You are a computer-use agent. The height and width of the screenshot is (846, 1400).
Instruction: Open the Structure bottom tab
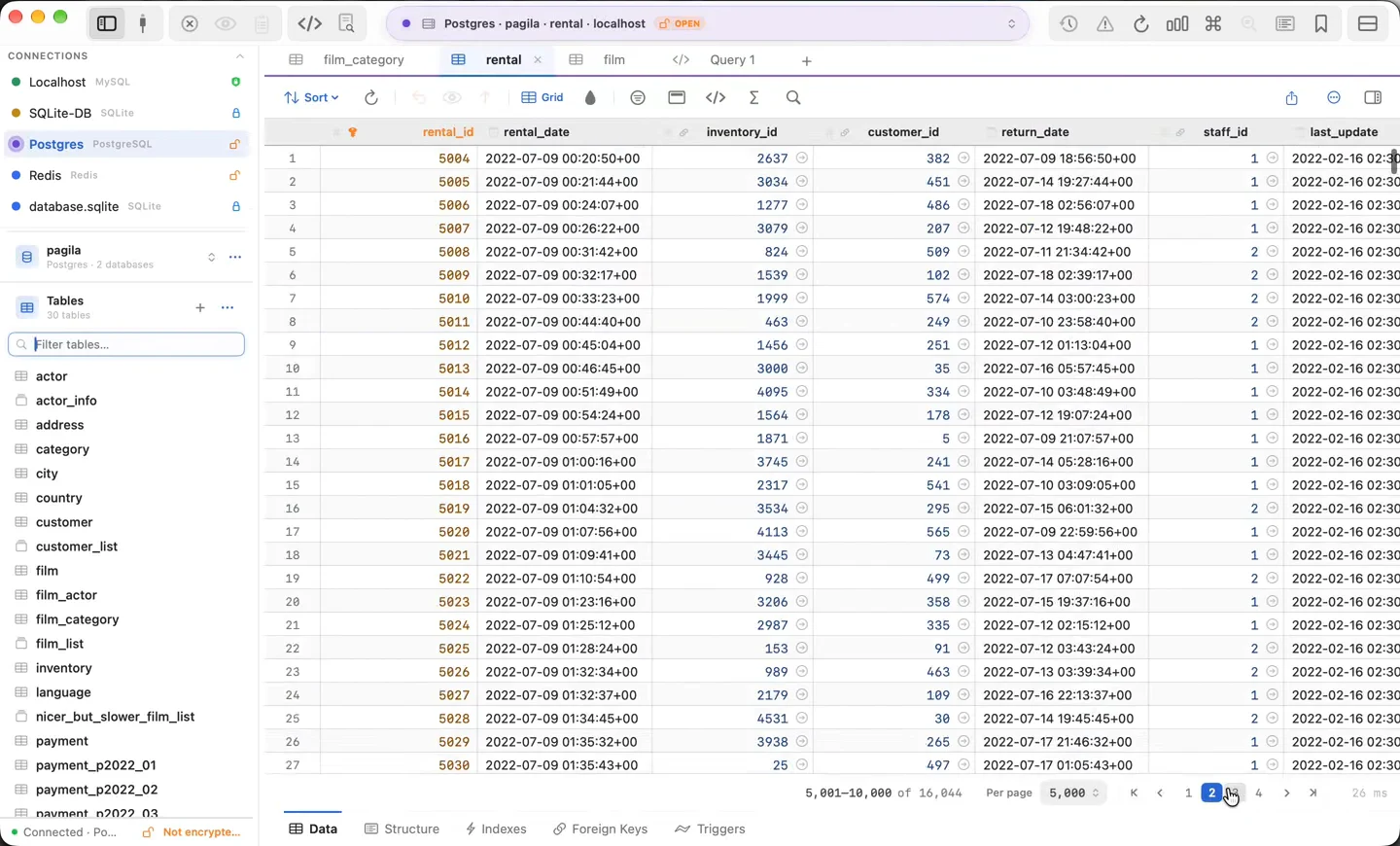pyautogui.click(x=402, y=828)
